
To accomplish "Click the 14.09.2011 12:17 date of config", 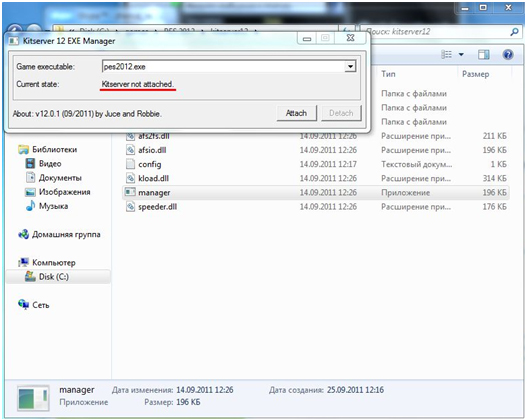I will 328,164.
